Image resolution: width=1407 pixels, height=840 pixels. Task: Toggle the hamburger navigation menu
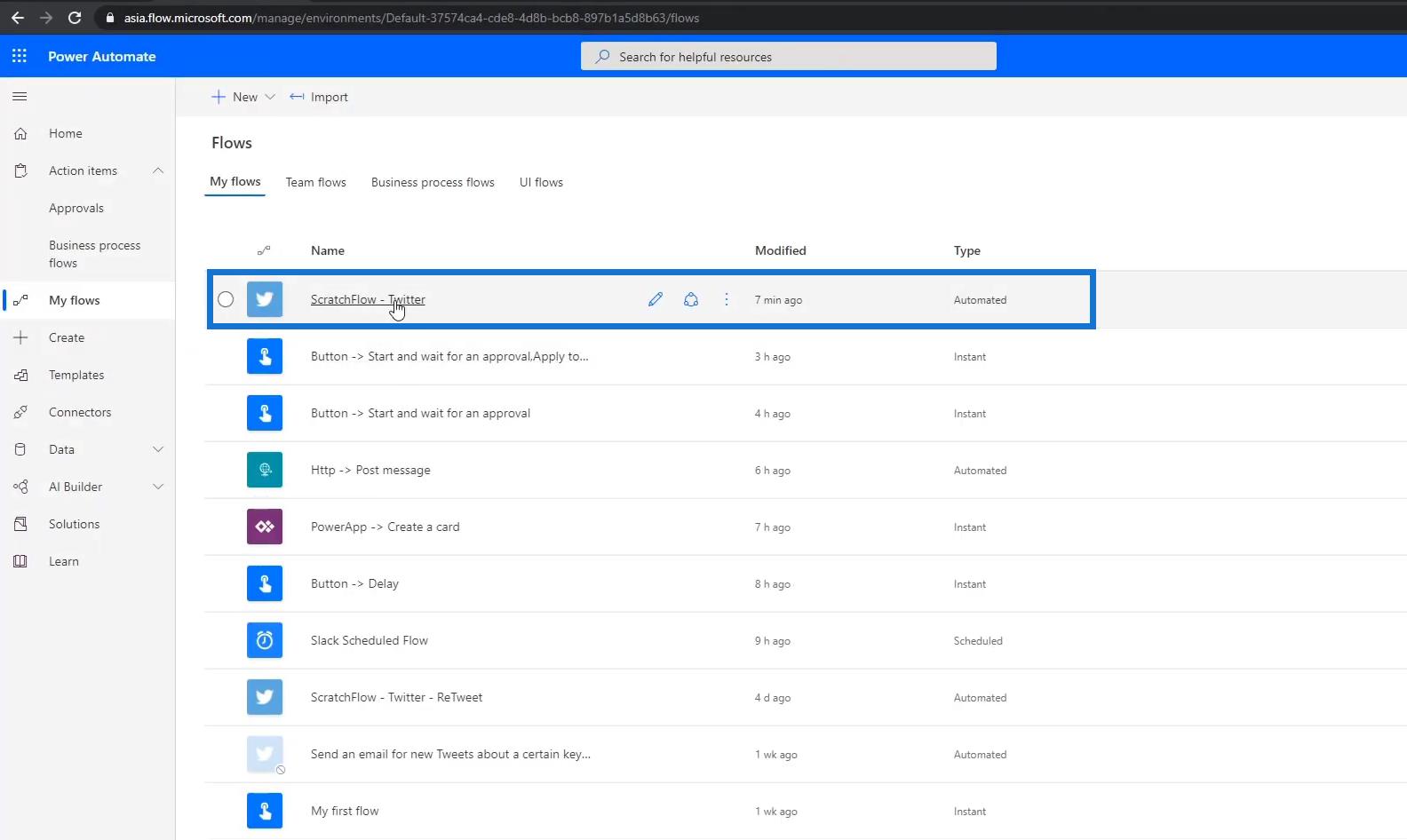20,96
